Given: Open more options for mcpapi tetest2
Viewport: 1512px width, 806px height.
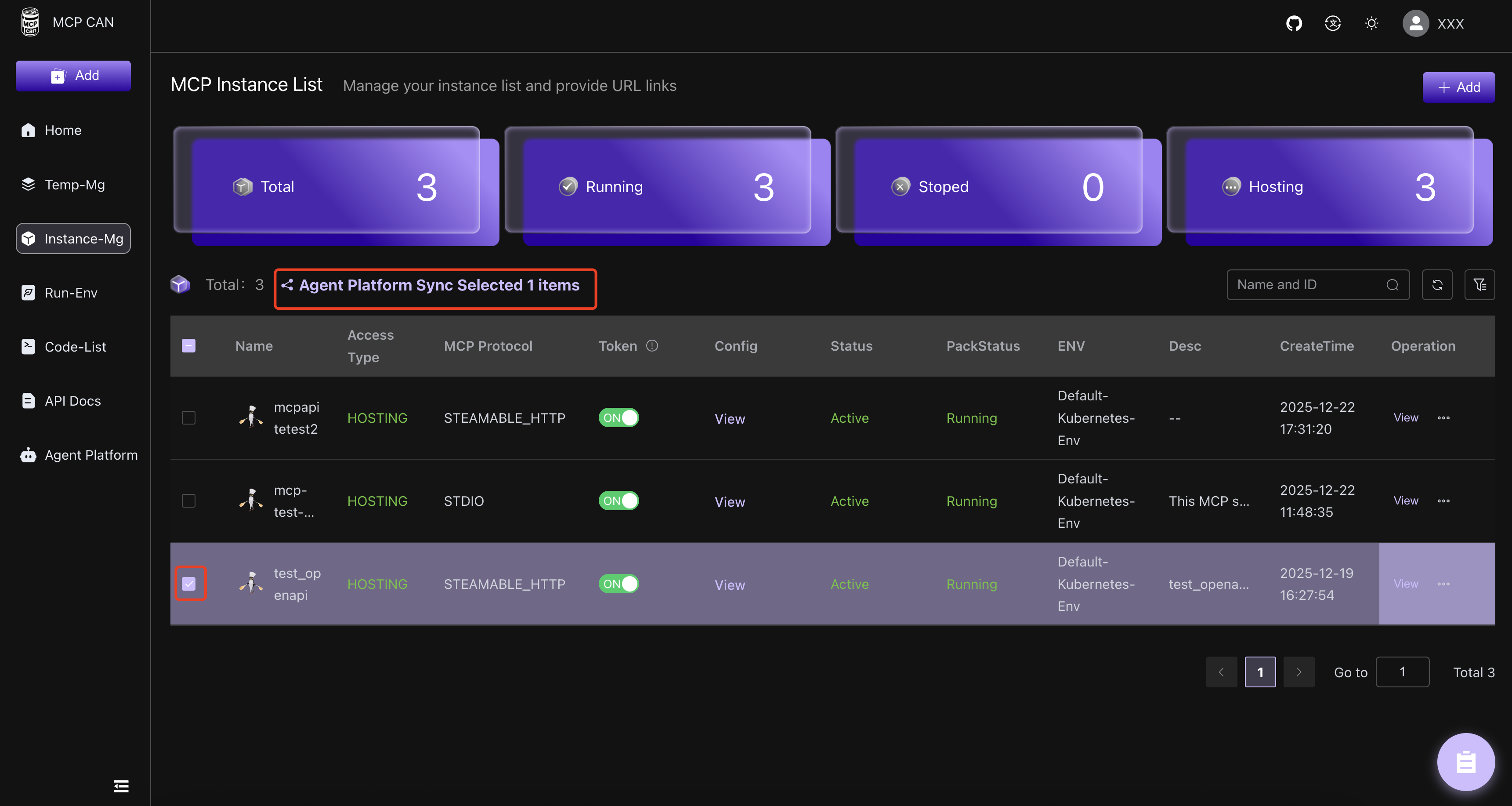Looking at the screenshot, I should [1443, 418].
